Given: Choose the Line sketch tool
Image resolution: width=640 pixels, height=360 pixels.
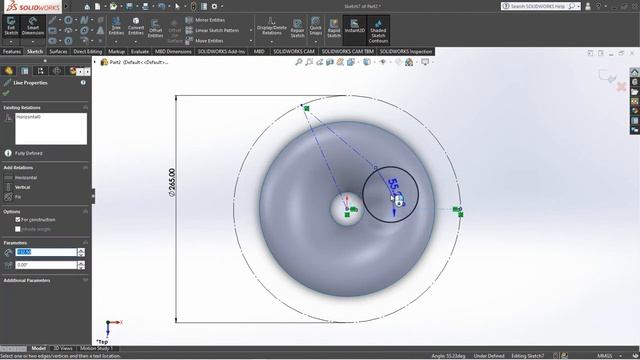Looking at the screenshot, I should pos(53,20).
